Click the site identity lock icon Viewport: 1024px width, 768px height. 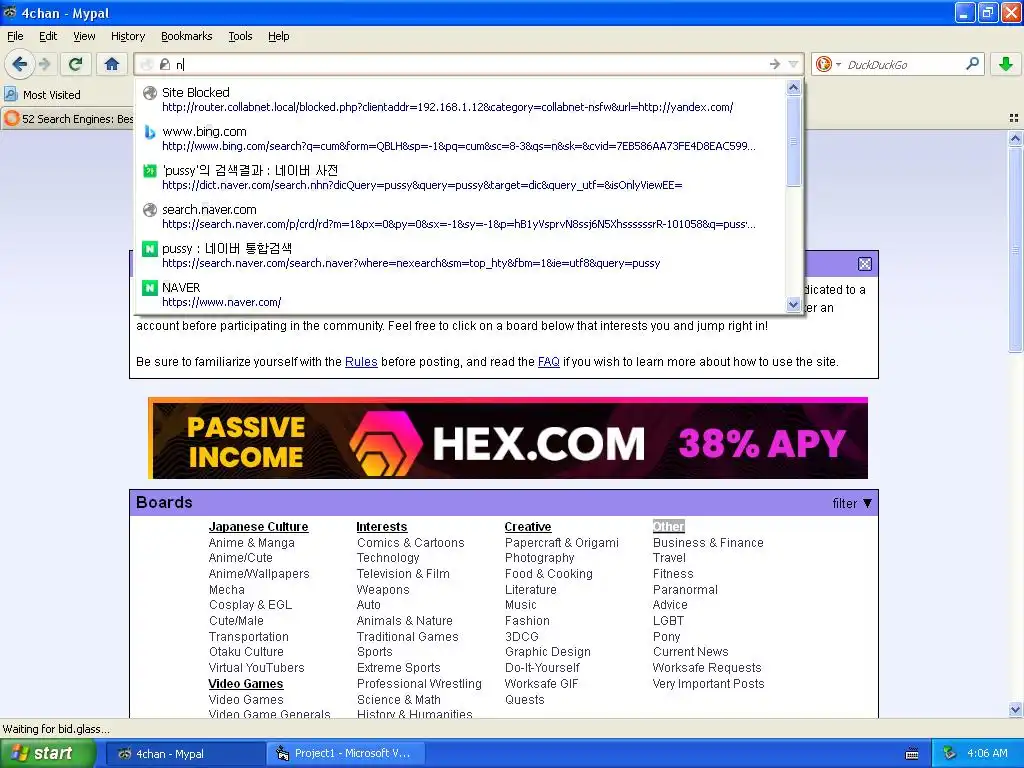point(165,64)
